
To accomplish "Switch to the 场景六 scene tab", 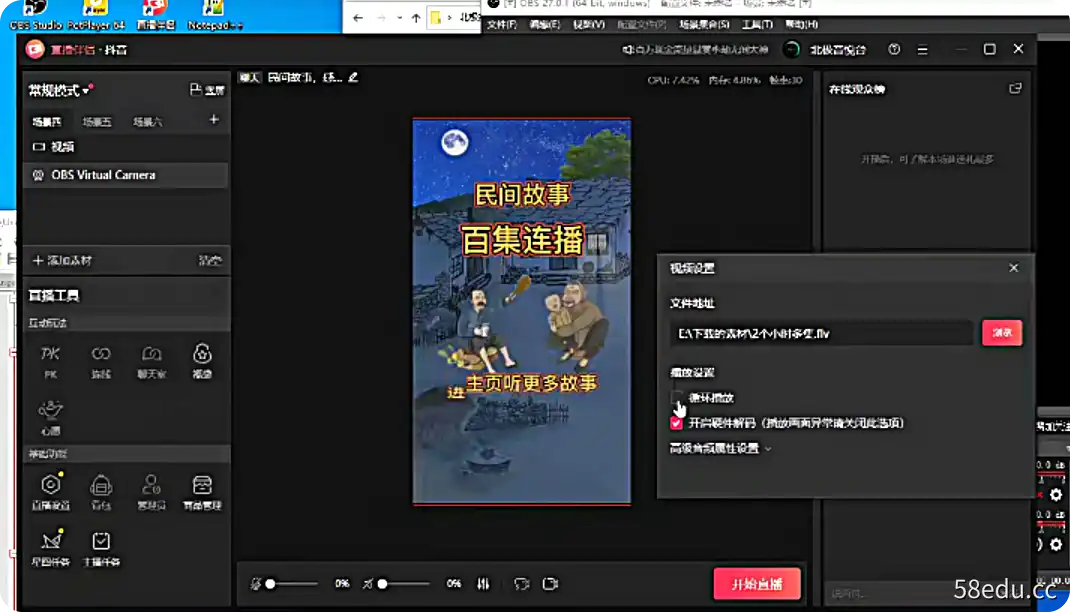I will pos(147,121).
